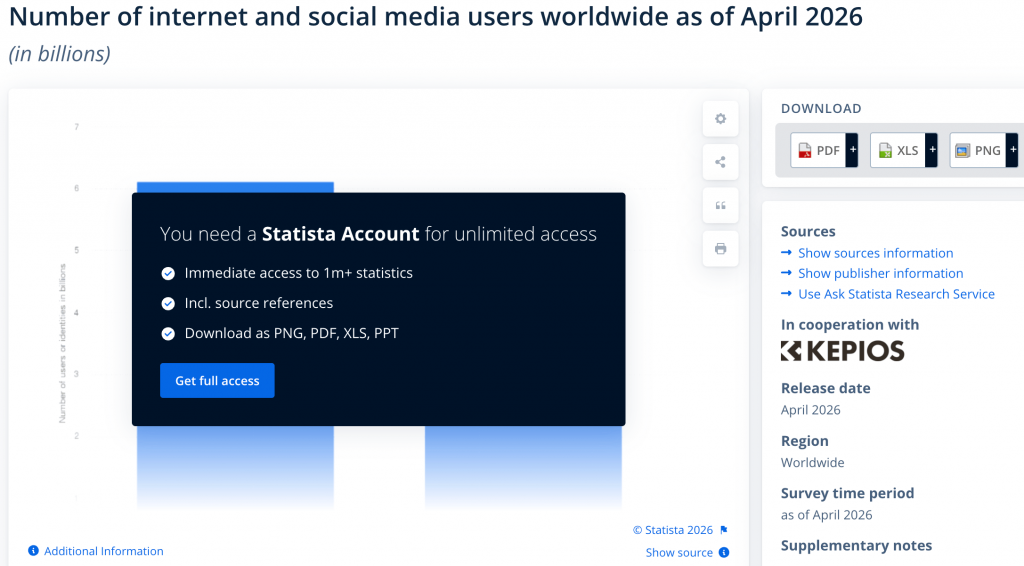1024x566 pixels.
Task: Click the share chart icon
Action: pos(720,162)
